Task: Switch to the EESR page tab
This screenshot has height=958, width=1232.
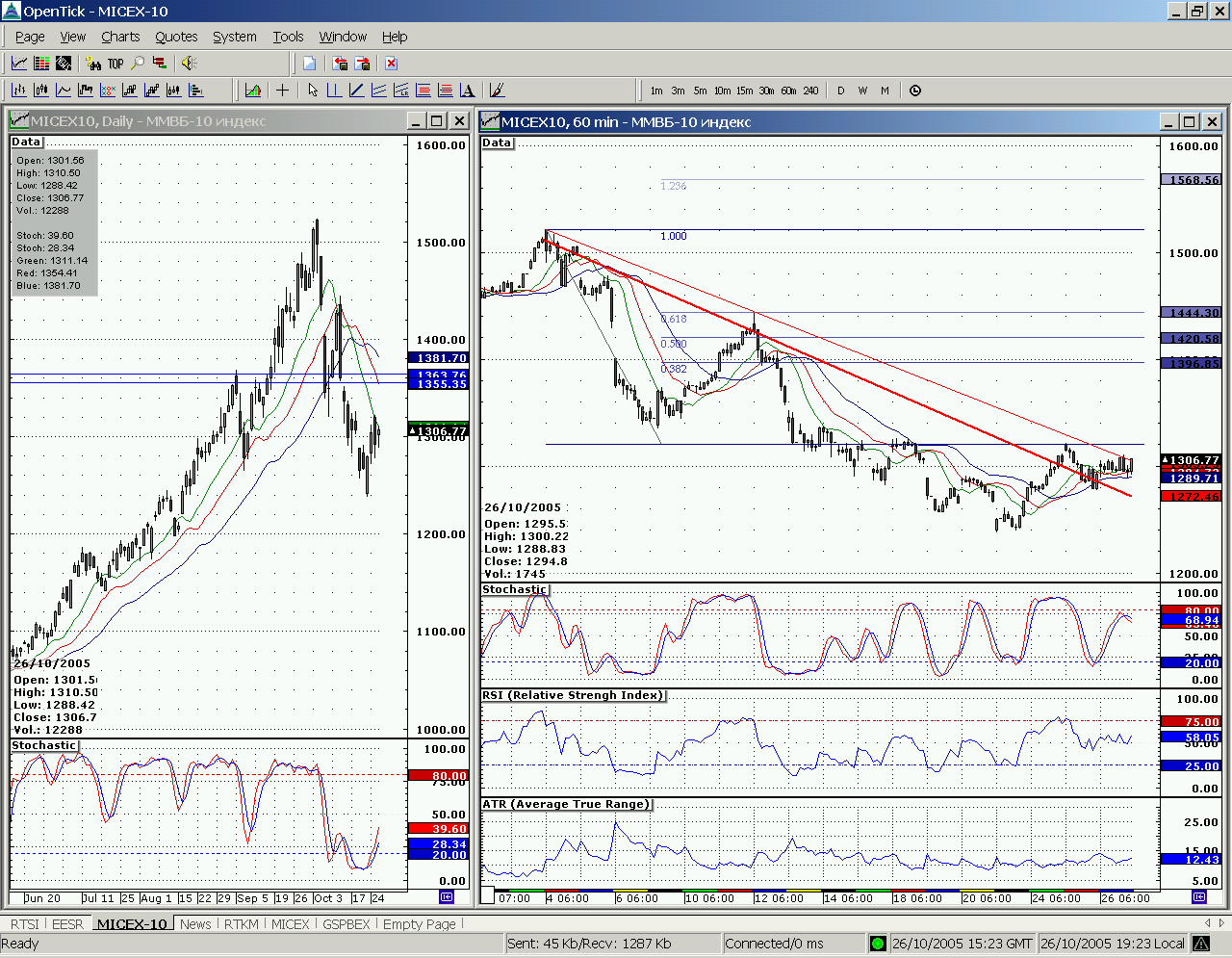Action: [67, 924]
